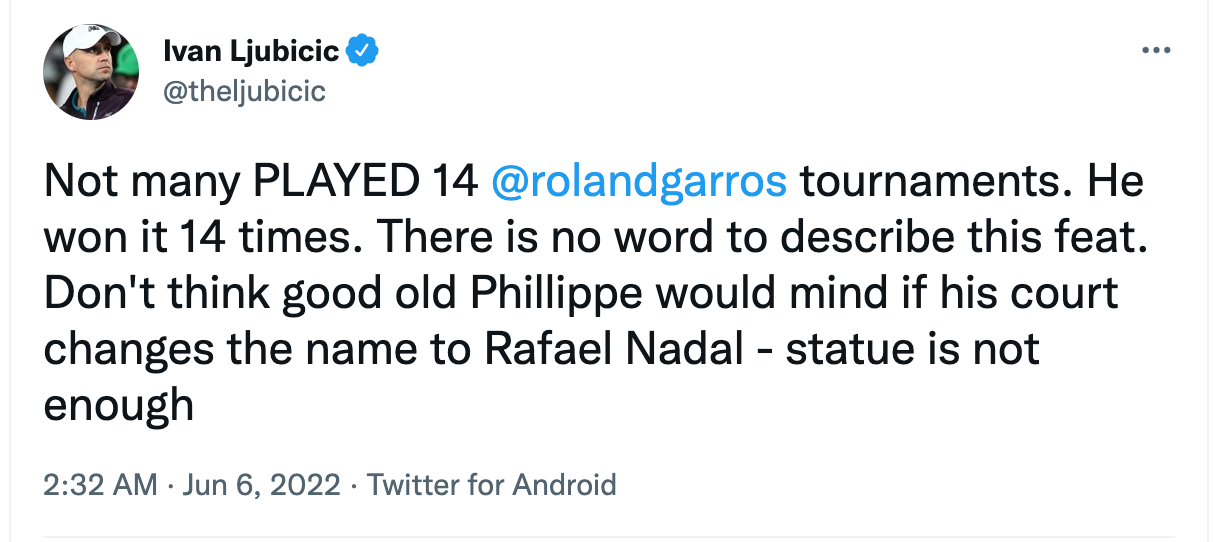Visit the @rolandgarros mention

coord(640,183)
